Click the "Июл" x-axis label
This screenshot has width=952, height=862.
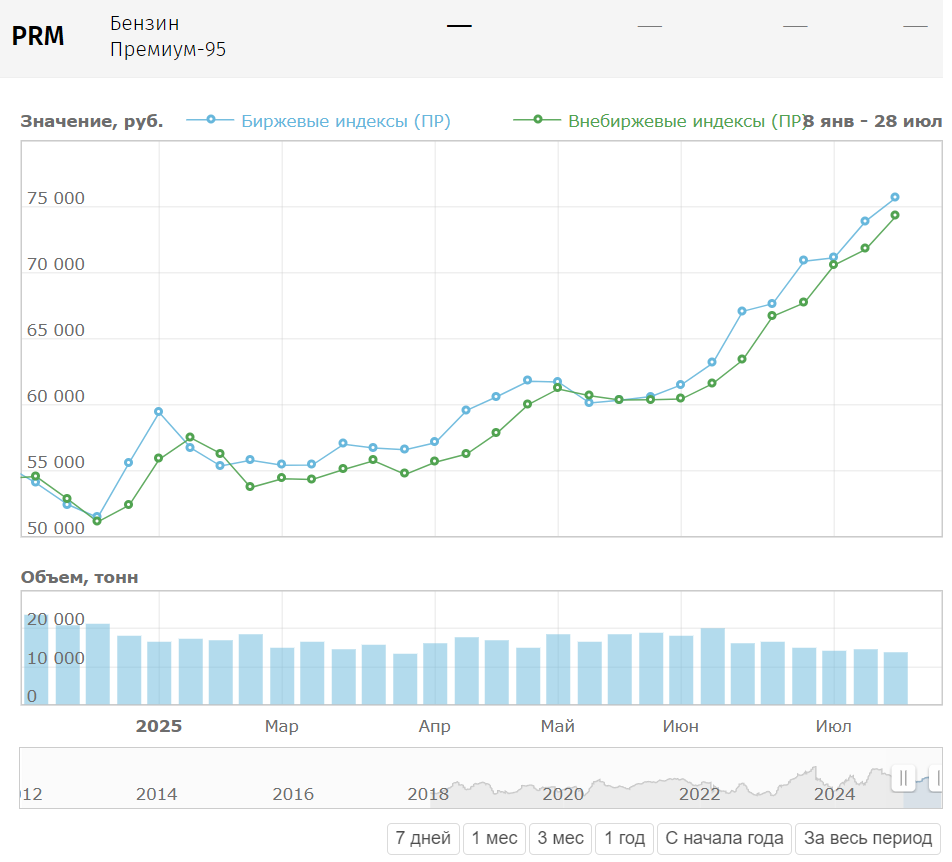pyautogui.click(x=834, y=726)
